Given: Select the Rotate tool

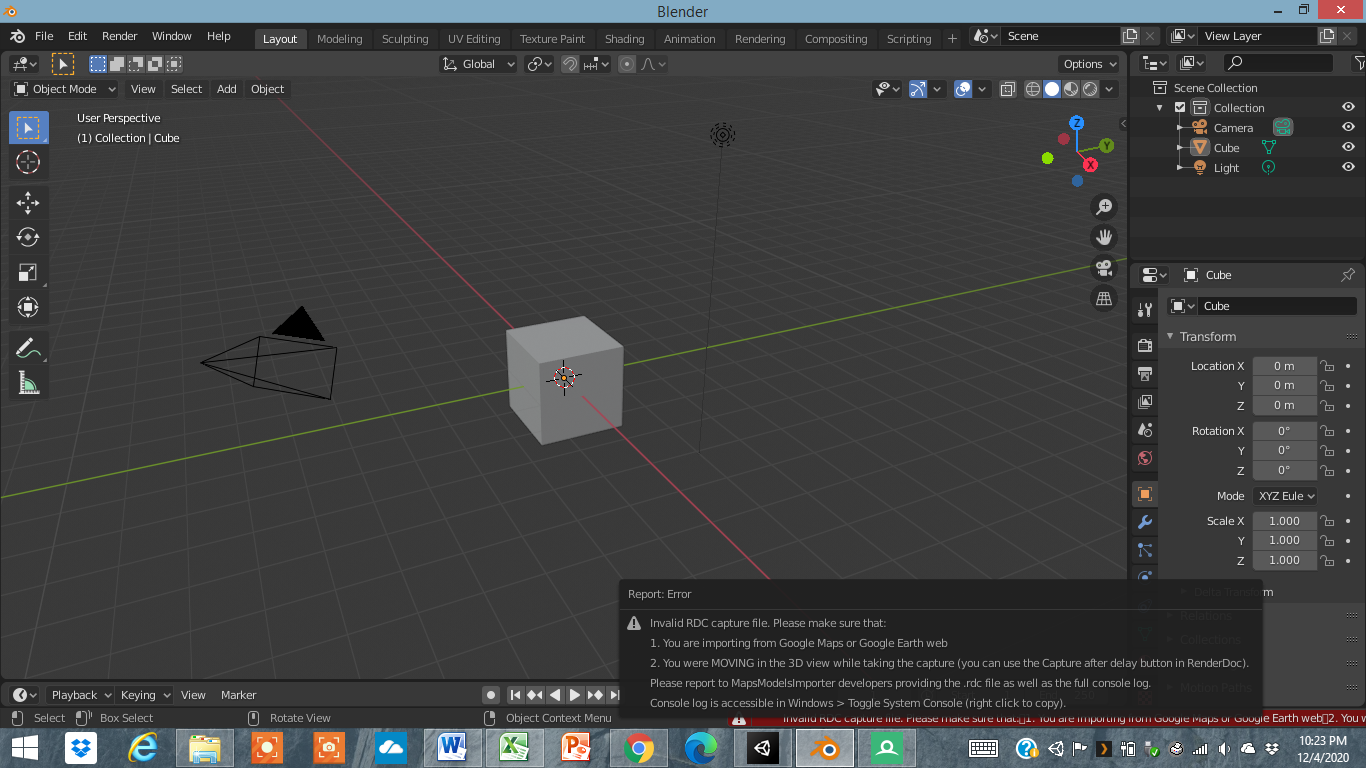Looking at the screenshot, I should click(x=28, y=237).
